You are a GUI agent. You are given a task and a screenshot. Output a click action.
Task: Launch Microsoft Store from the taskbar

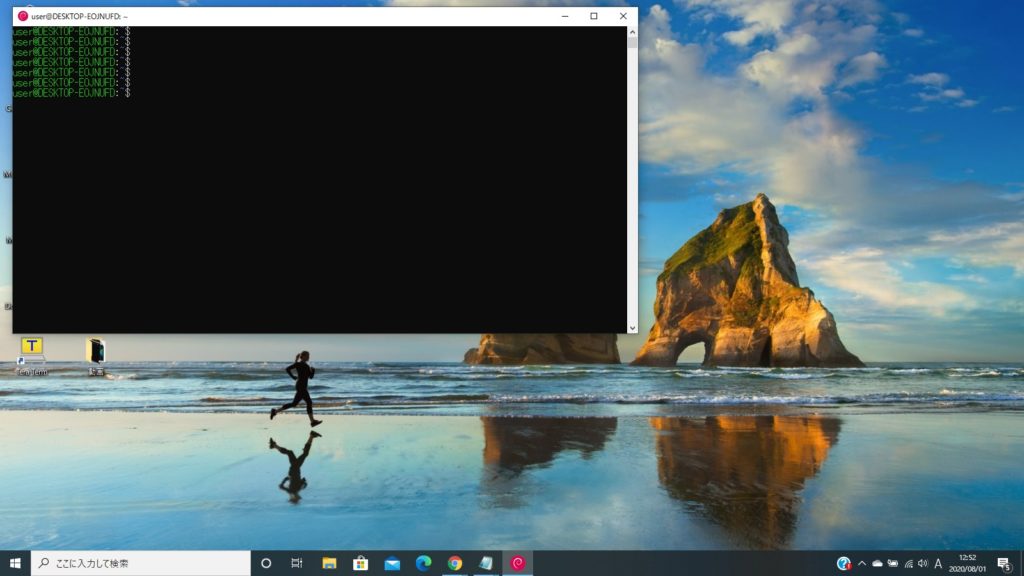click(x=360, y=563)
